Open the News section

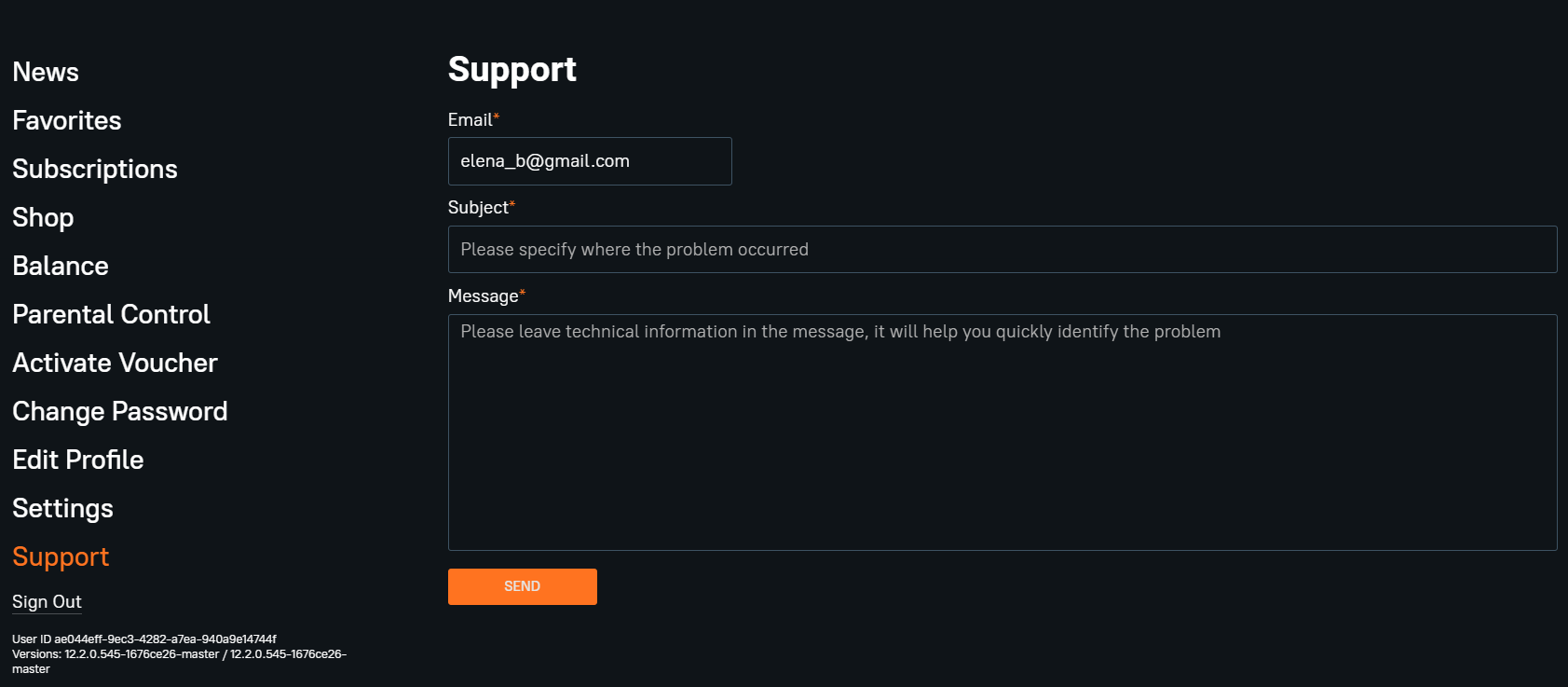[x=46, y=72]
